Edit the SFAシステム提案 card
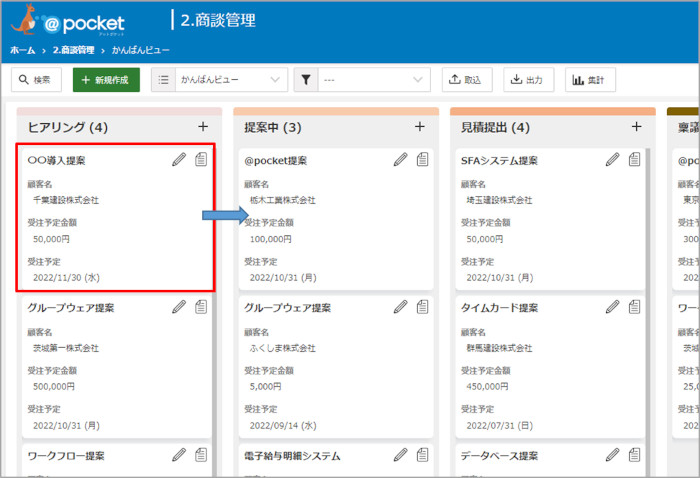 point(612,159)
